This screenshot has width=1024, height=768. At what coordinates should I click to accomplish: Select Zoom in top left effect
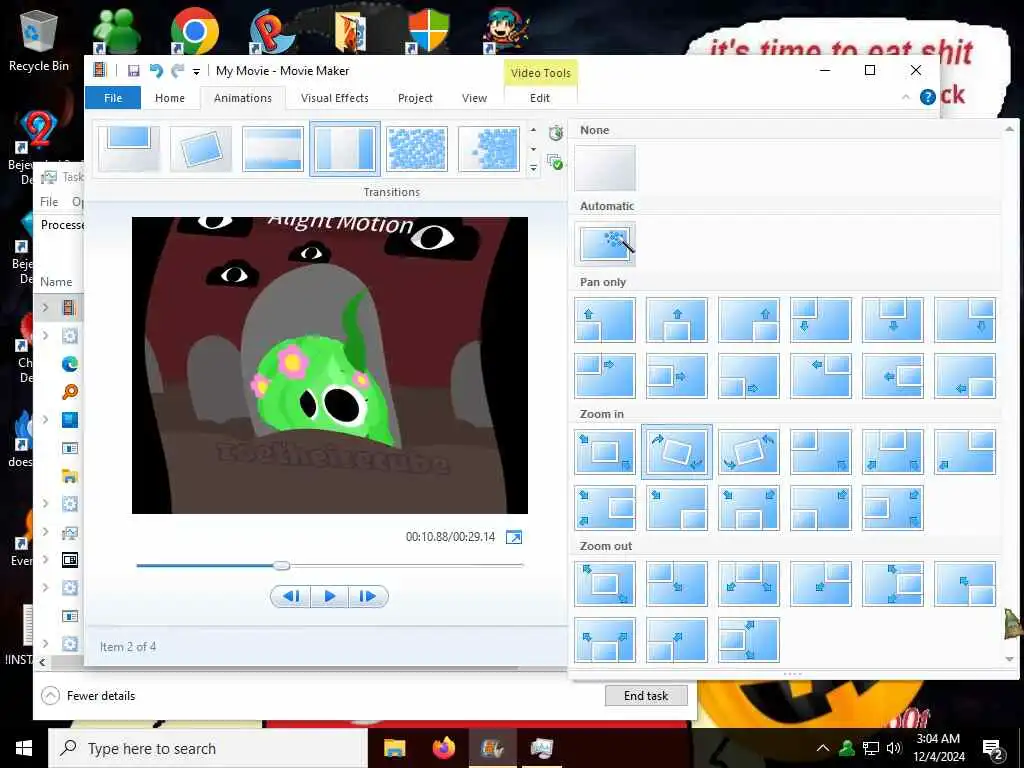(821, 452)
